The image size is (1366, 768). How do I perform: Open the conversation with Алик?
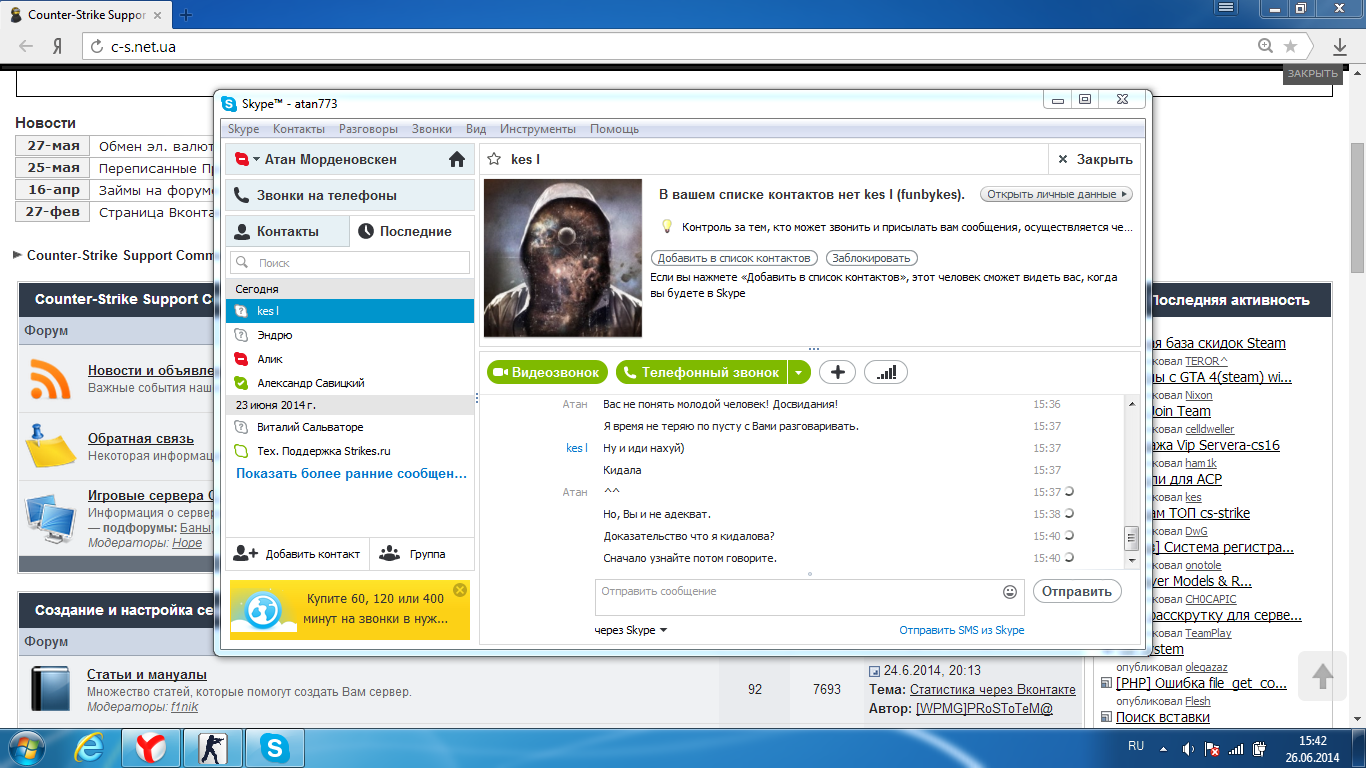[350, 359]
